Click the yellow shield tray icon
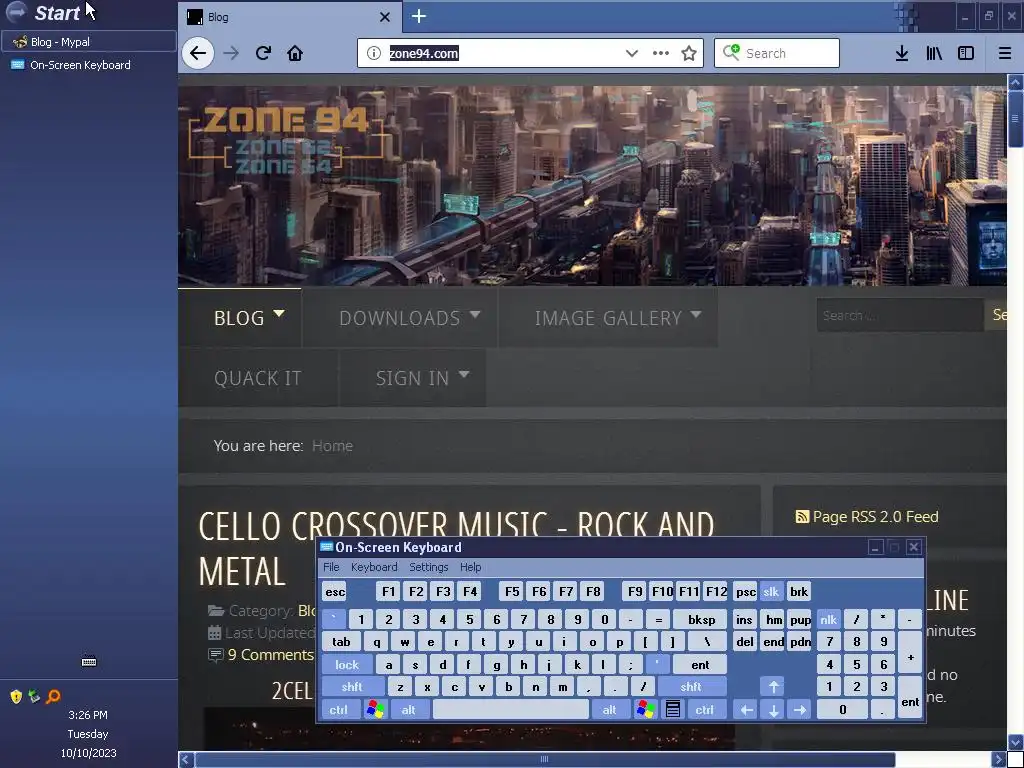This screenshot has height=768, width=1024. (x=16, y=696)
